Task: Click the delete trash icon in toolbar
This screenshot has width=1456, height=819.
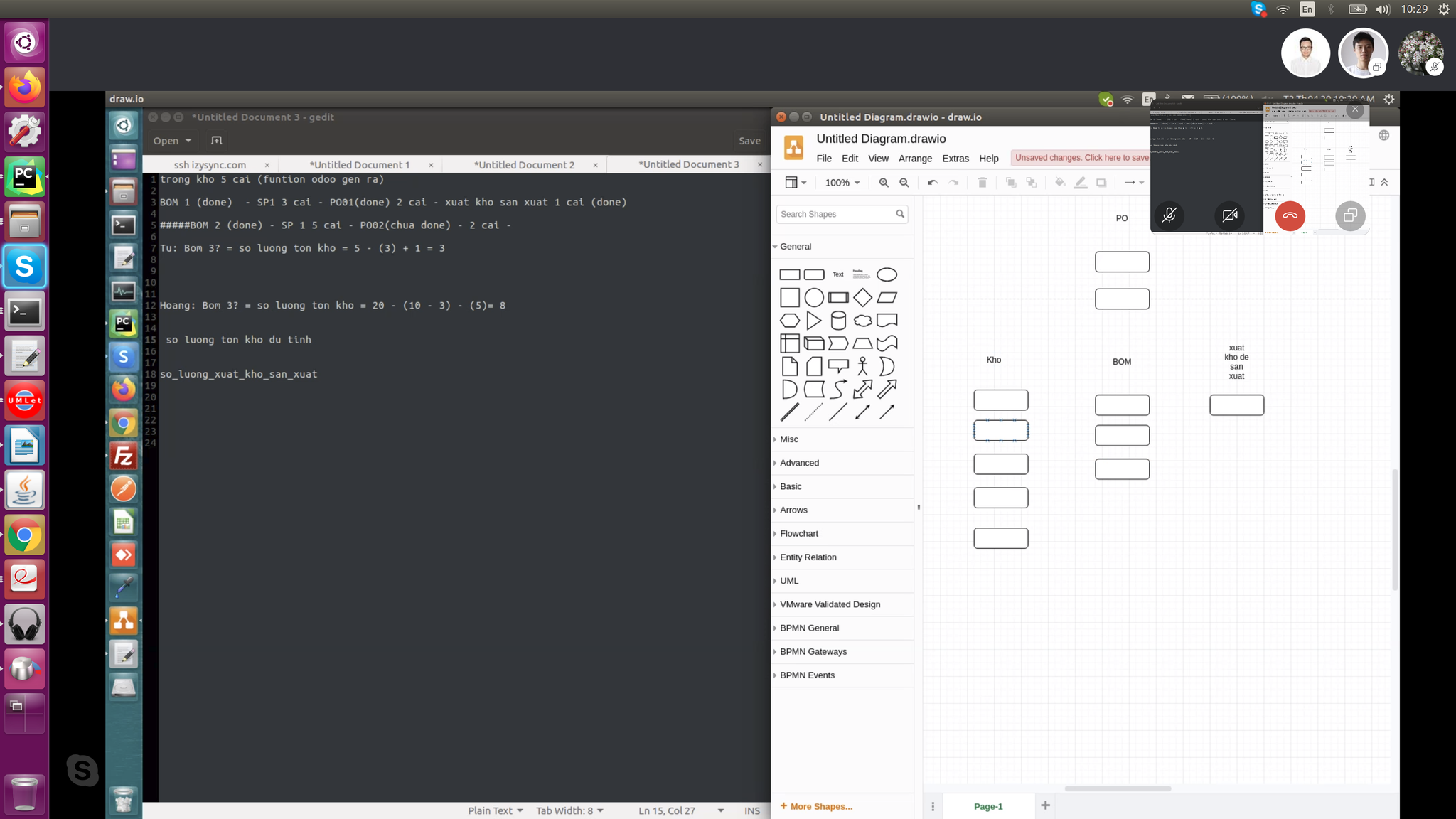Action: [x=983, y=183]
